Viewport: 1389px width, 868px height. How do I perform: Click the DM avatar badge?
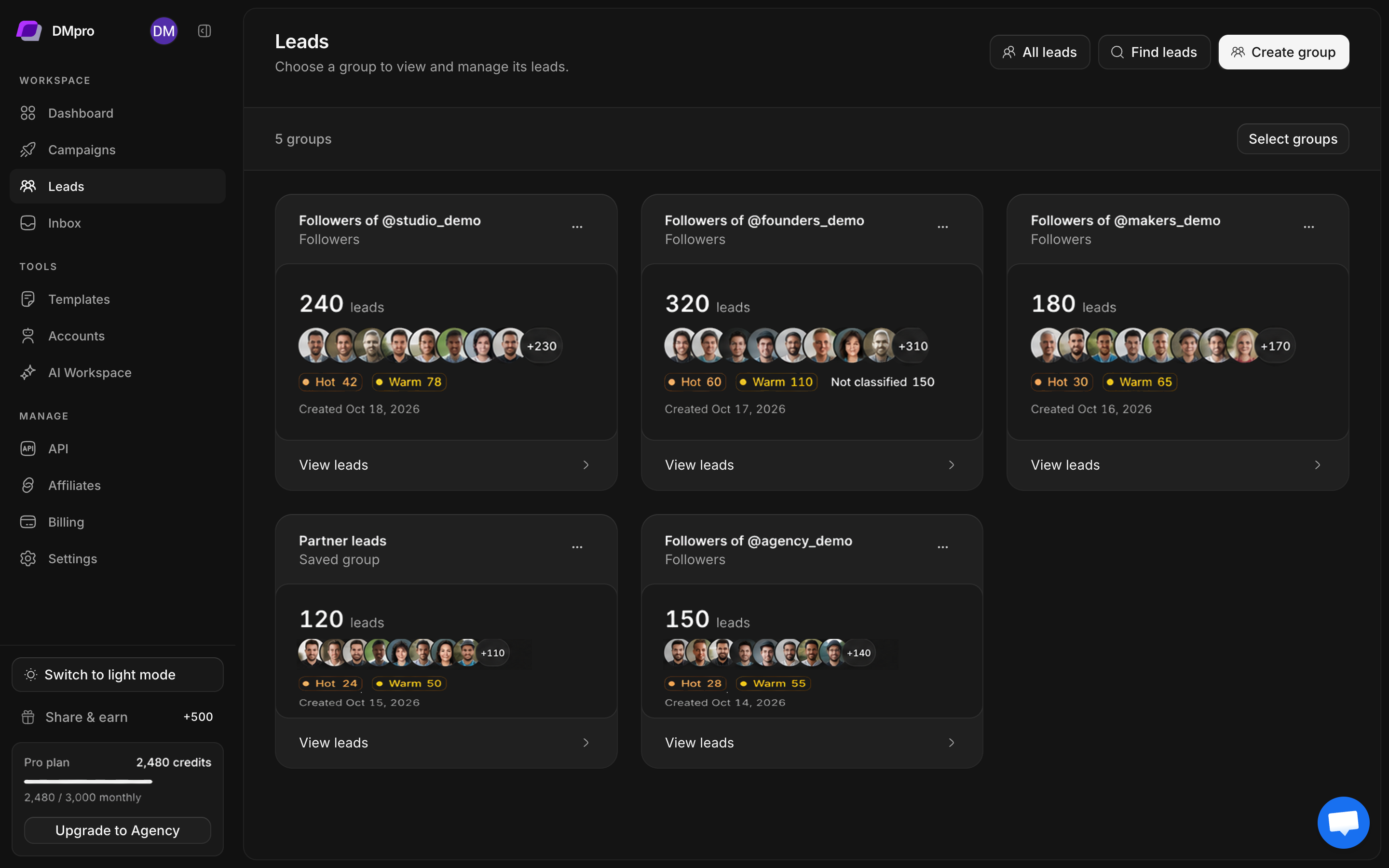[163, 31]
